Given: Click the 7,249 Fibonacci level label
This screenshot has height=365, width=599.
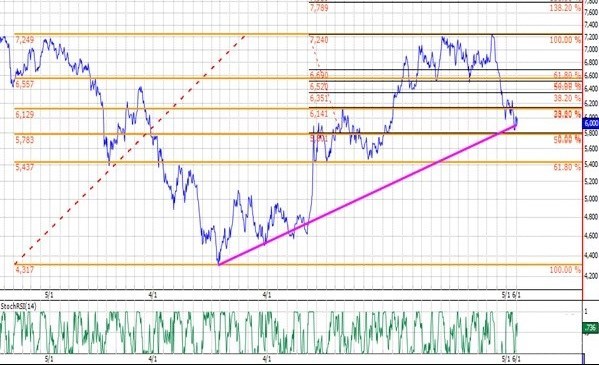Looking at the screenshot, I should [24, 40].
